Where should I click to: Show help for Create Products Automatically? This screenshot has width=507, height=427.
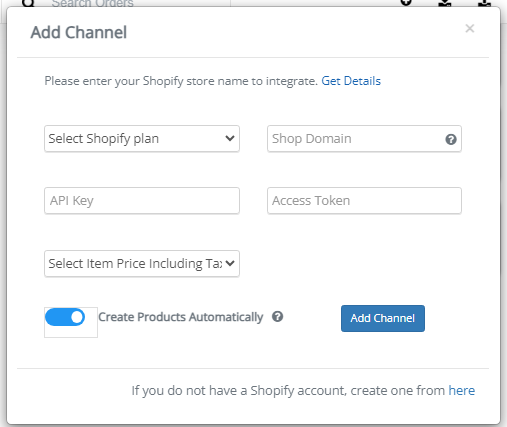click(277, 317)
